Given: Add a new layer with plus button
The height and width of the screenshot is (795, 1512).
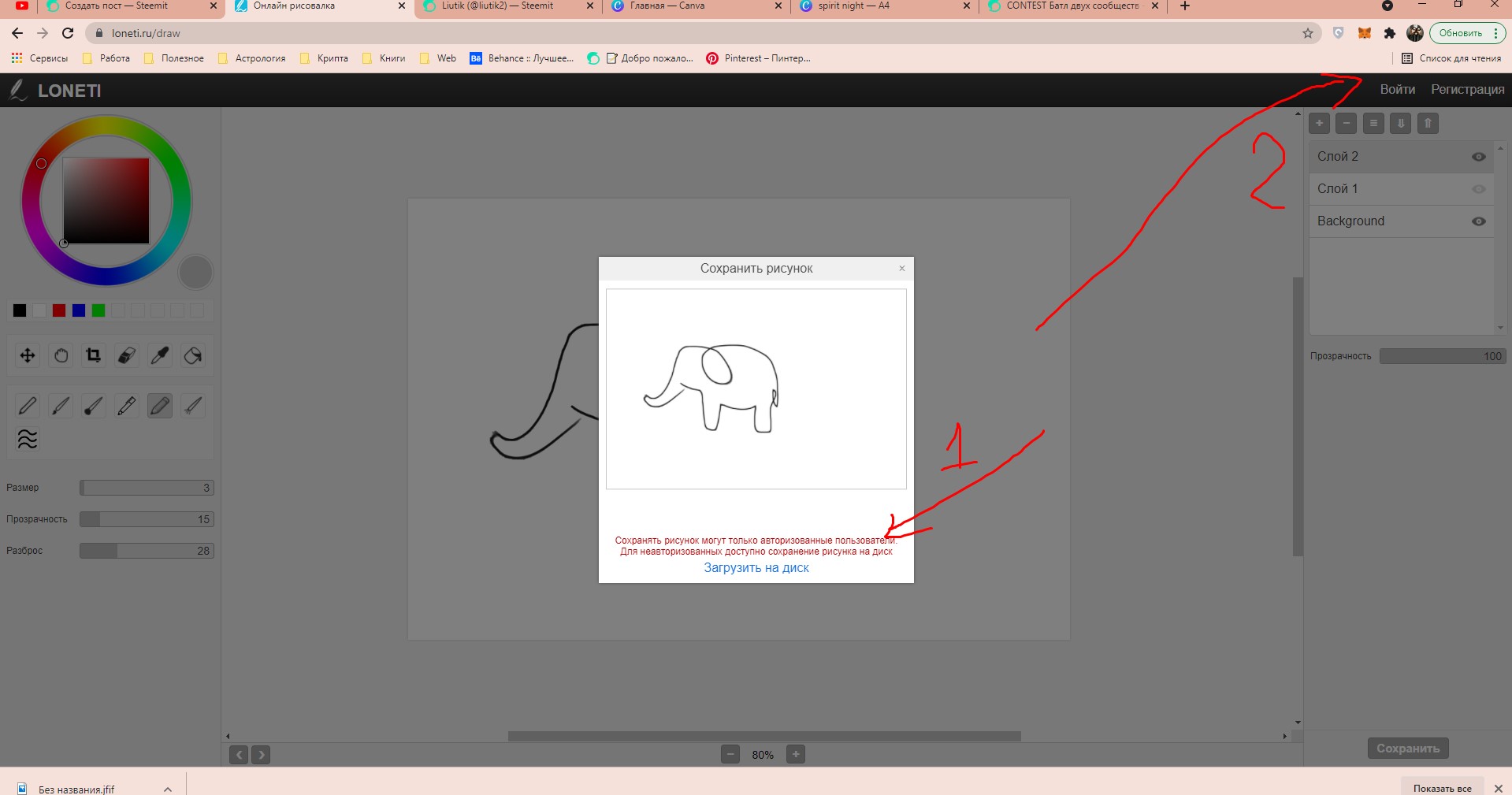Looking at the screenshot, I should (x=1320, y=123).
